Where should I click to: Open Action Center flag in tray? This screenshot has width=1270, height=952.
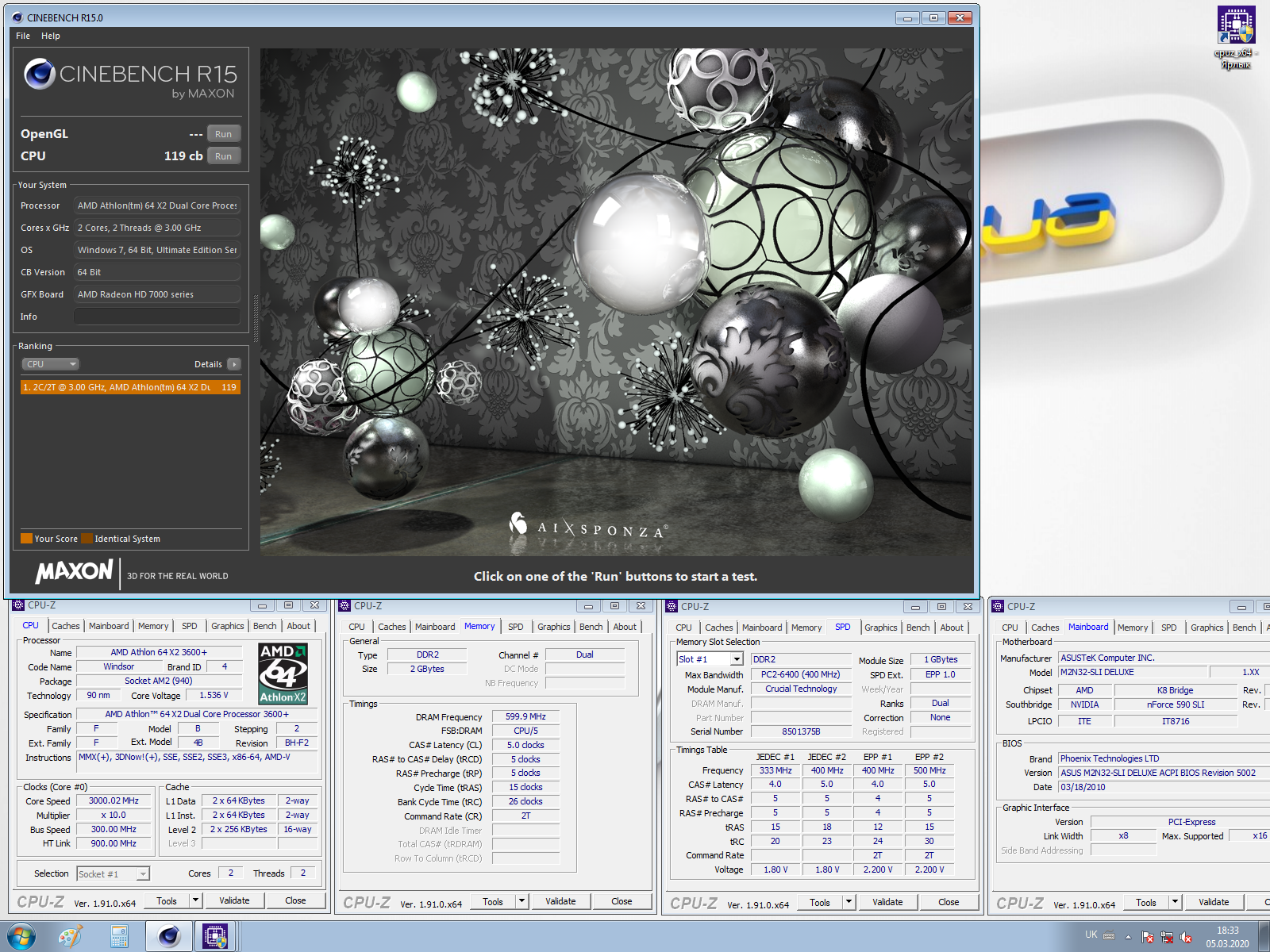tap(1148, 937)
